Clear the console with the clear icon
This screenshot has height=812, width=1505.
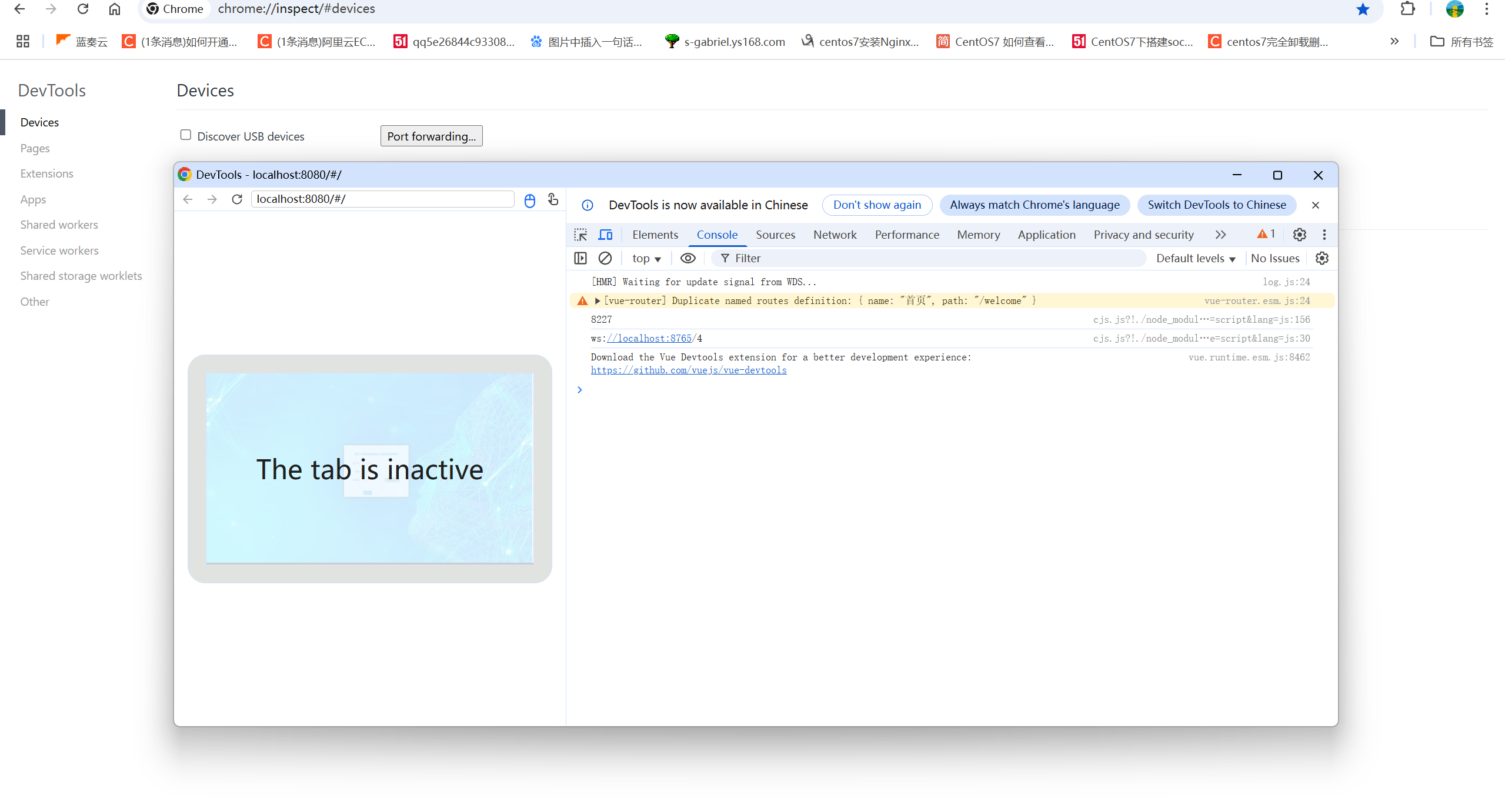pyautogui.click(x=605, y=258)
